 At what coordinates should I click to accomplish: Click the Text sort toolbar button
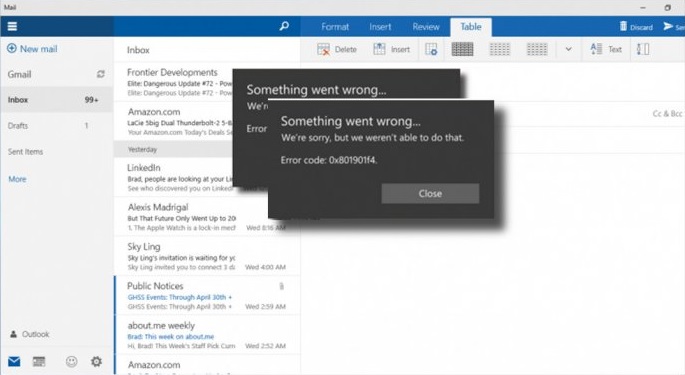(x=605, y=49)
